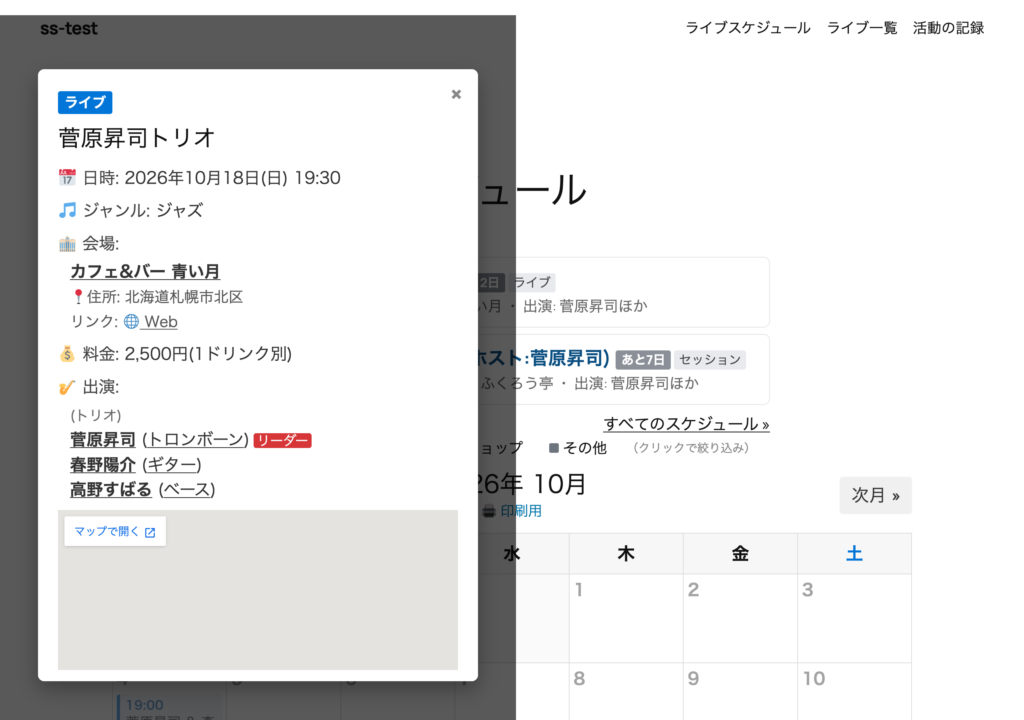The width and height of the screenshot is (1024, 720).
Task: Click the red リーダー badge
Action: click(282, 440)
